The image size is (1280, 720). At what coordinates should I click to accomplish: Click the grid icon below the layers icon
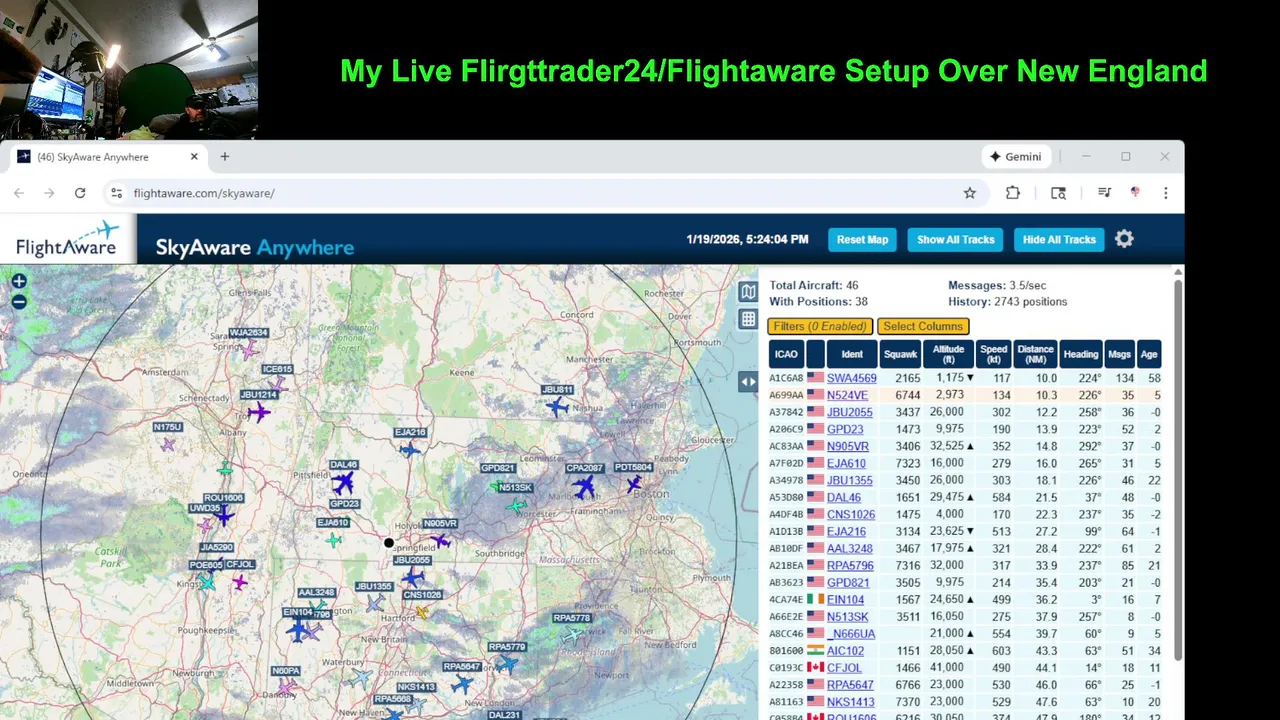pos(748,319)
